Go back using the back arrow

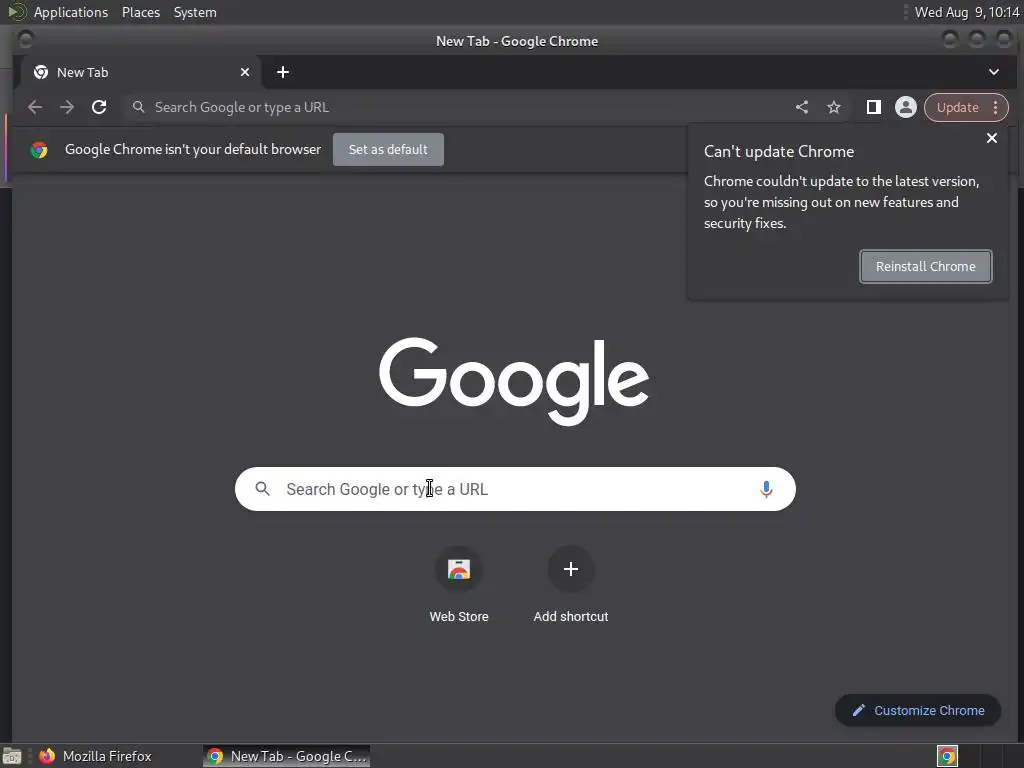35,107
